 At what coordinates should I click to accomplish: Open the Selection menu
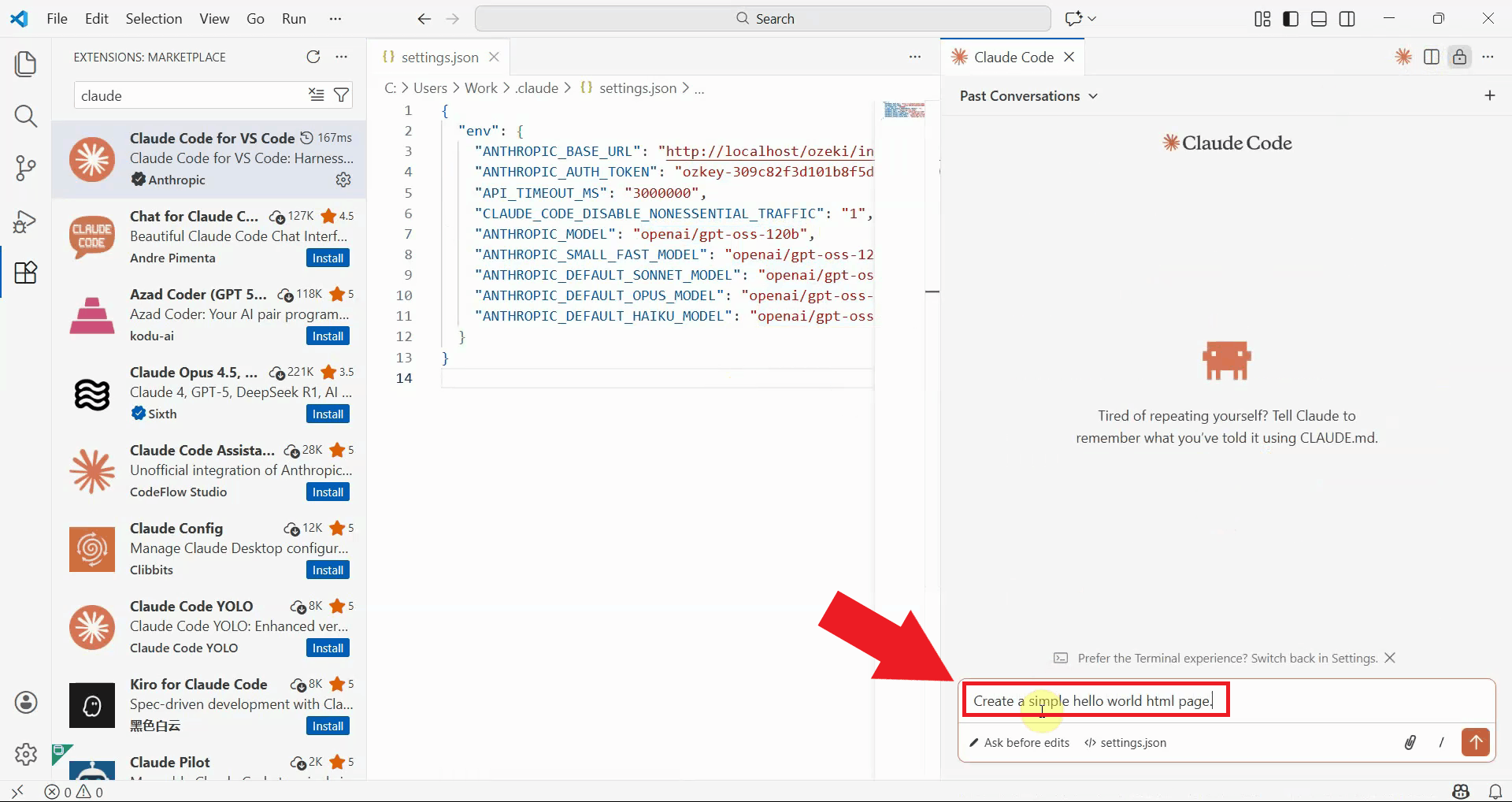tap(154, 19)
